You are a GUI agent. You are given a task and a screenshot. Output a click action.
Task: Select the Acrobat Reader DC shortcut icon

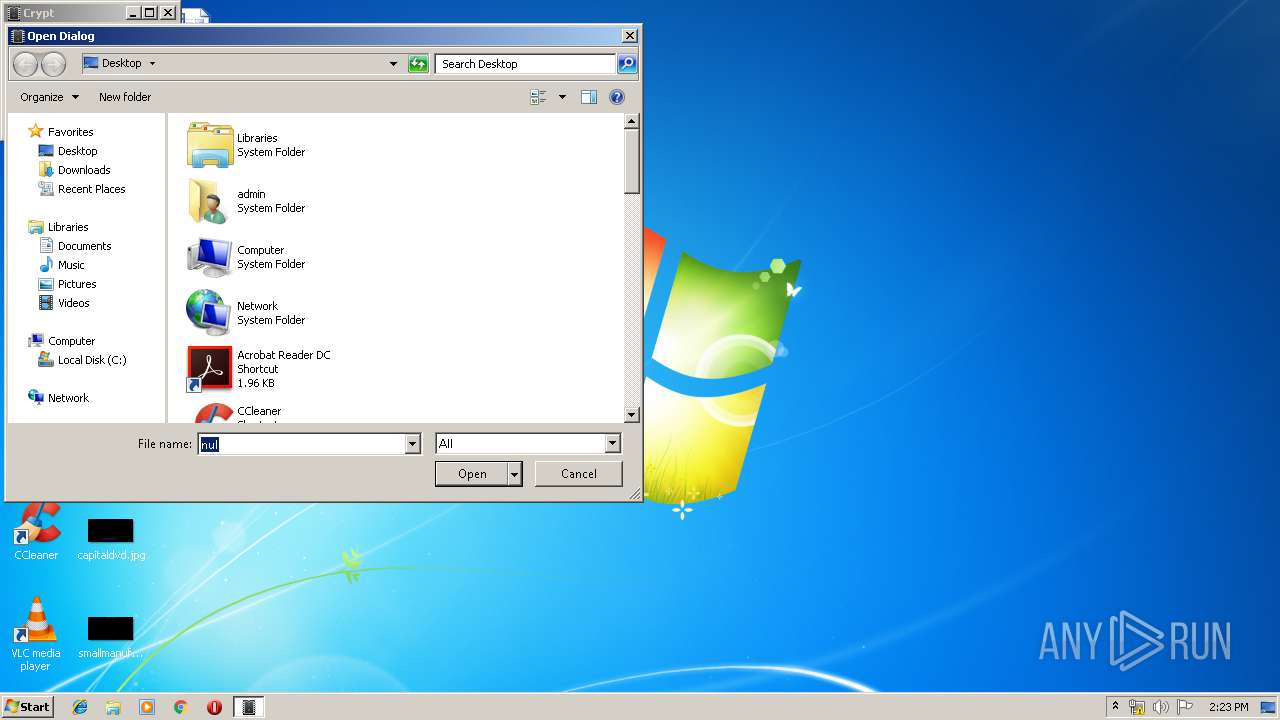[209, 369]
